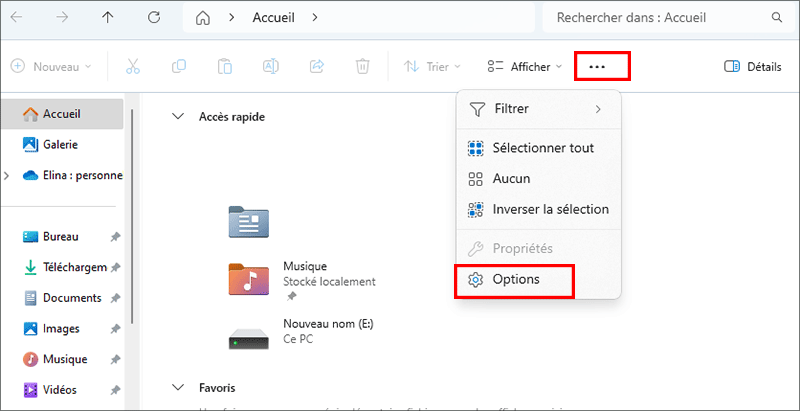Open the Afficher view dropdown

525,67
